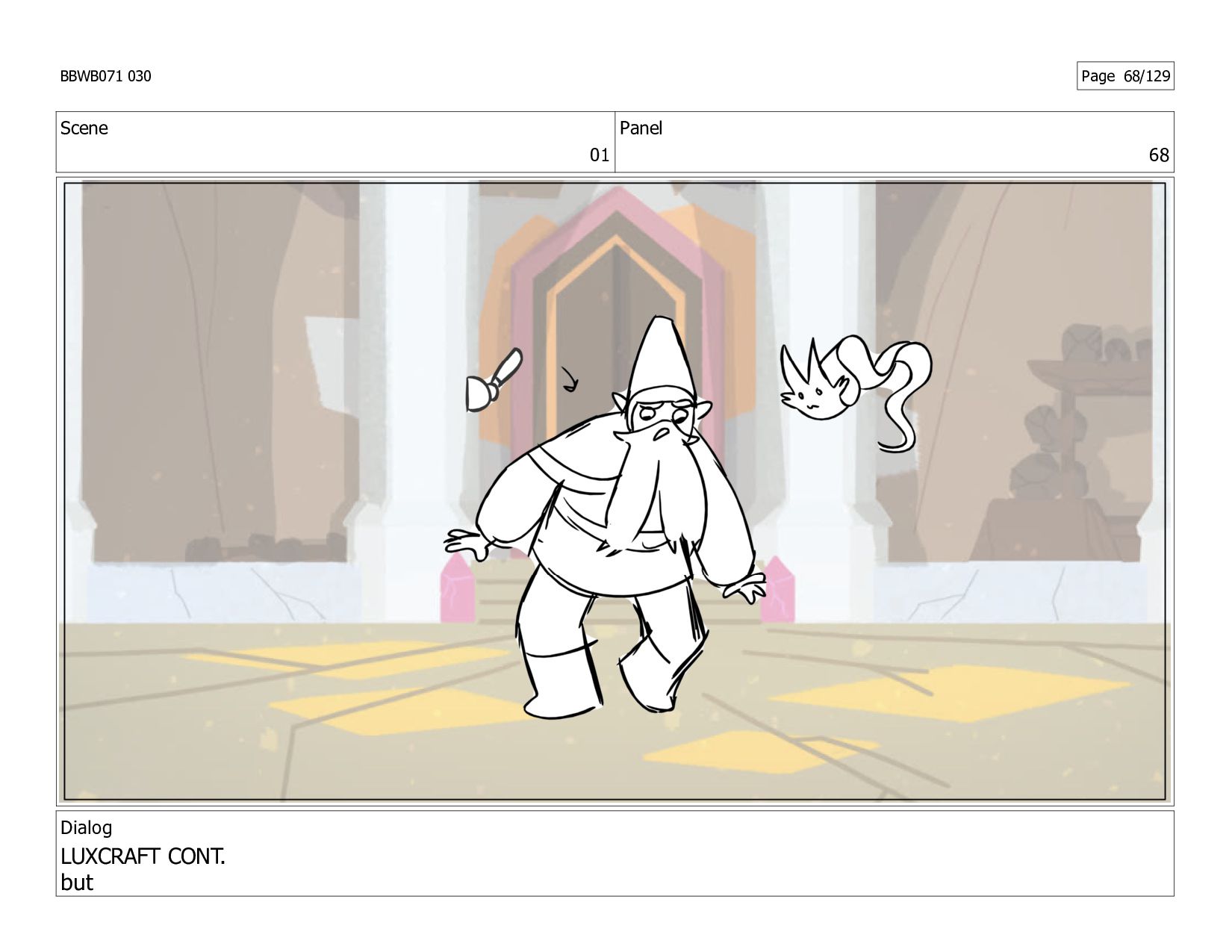Click the LUXCRAFT CONT. dialog text
The width and height of the screenshot is (1232, 952).
click(x=143, y=856)
